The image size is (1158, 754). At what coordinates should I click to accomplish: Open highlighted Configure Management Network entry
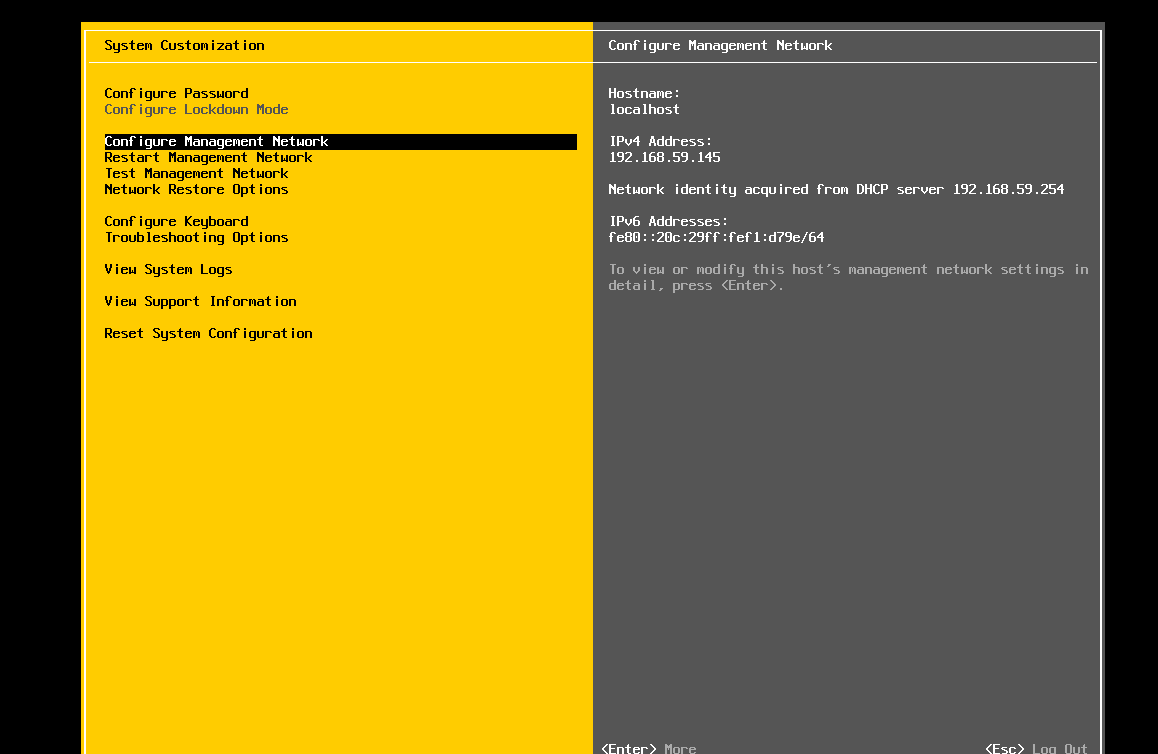pos(340,142)
